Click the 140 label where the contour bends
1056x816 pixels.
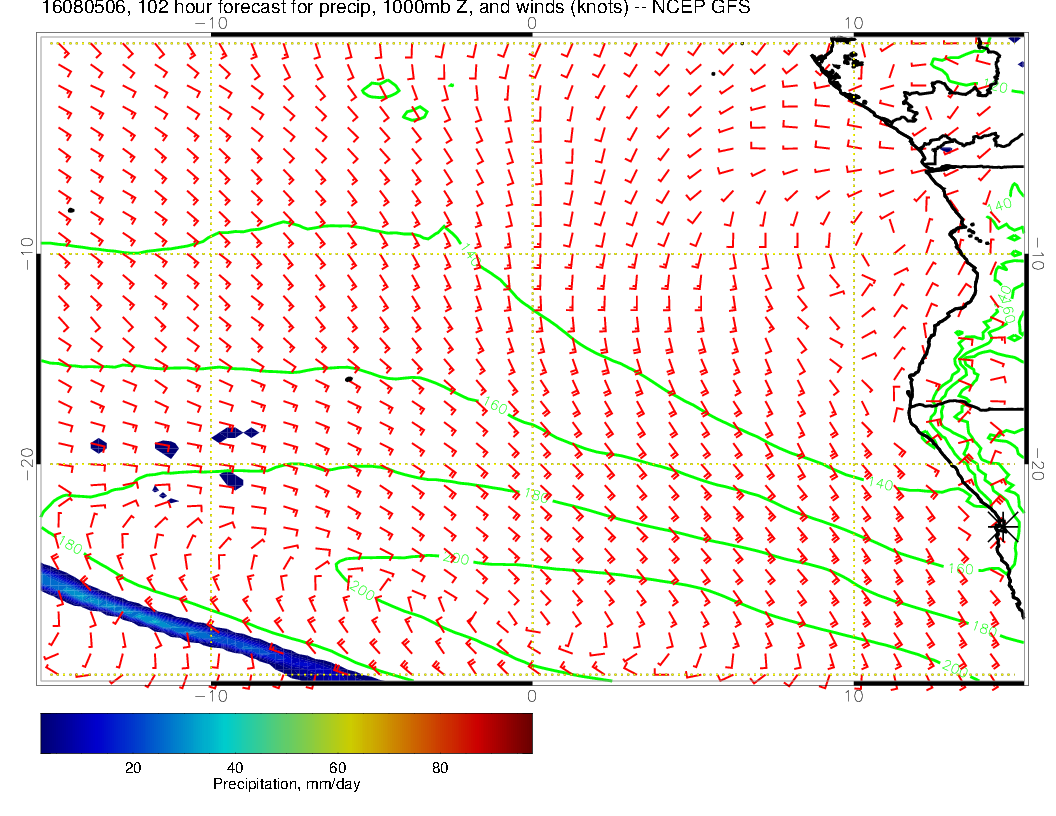(x=470, y=254)
